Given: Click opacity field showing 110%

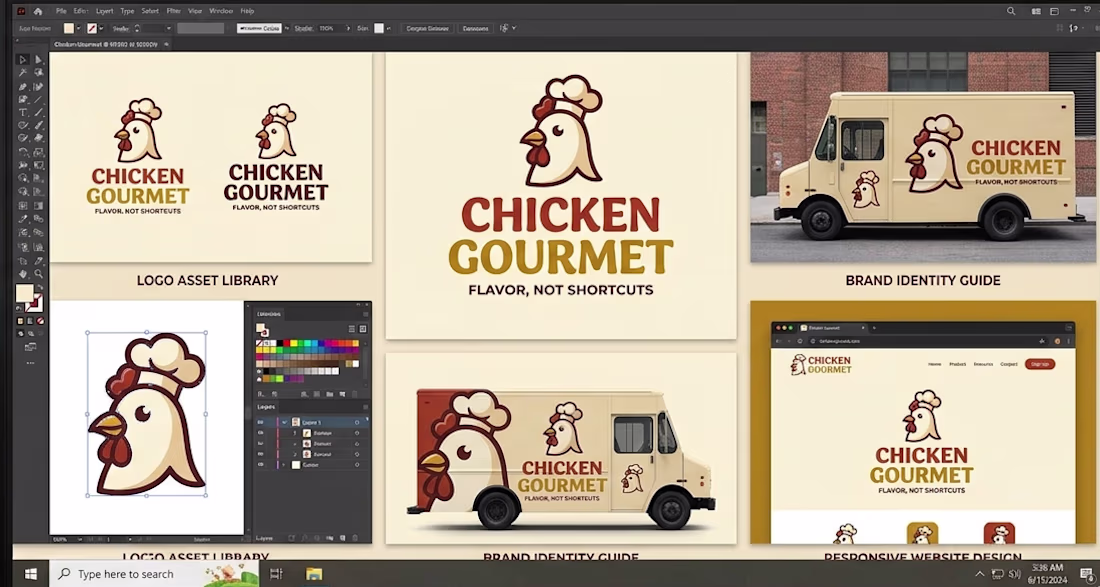Looking at the screenshot, I should pos(328,29).
